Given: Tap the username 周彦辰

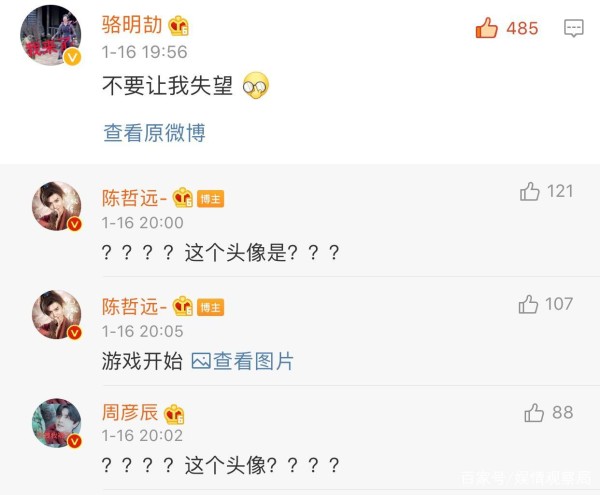Looking at the screenshot, I should pyautogui.click(x=130, y=412).
